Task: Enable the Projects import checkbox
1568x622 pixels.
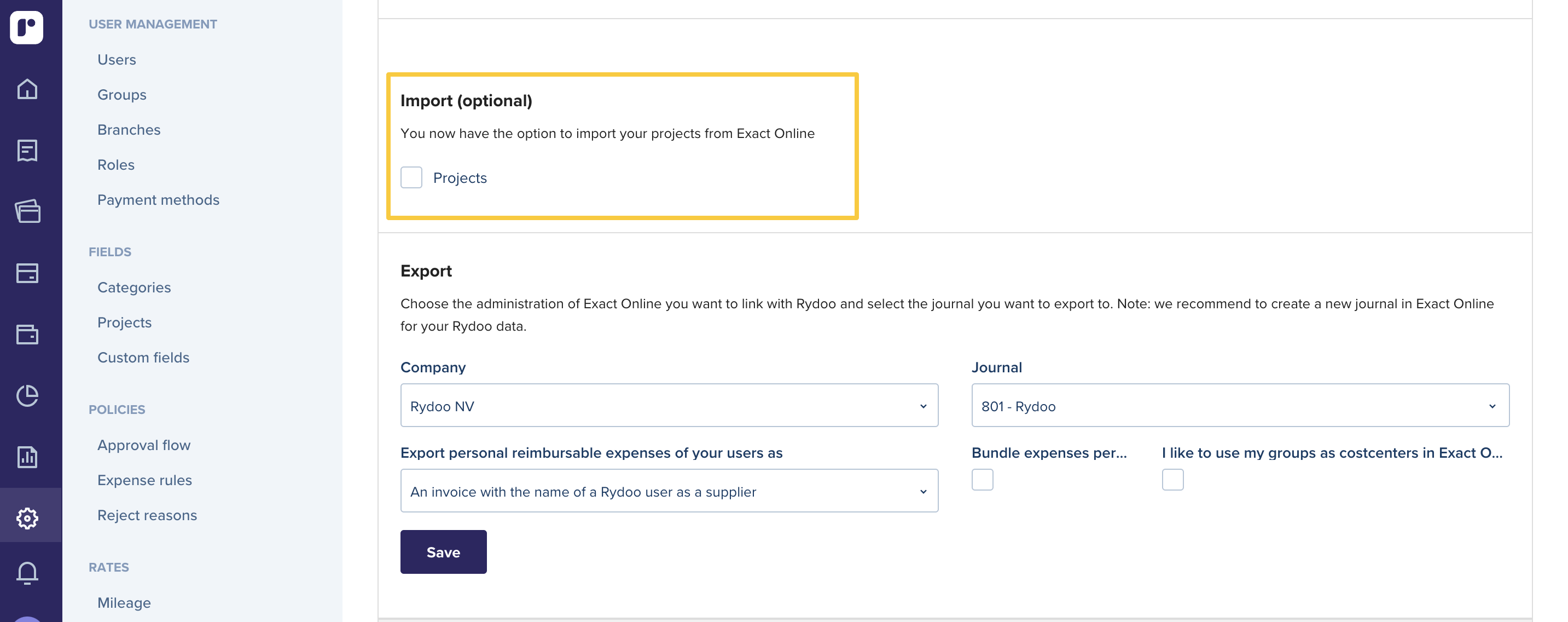Action: coord(411,178)
